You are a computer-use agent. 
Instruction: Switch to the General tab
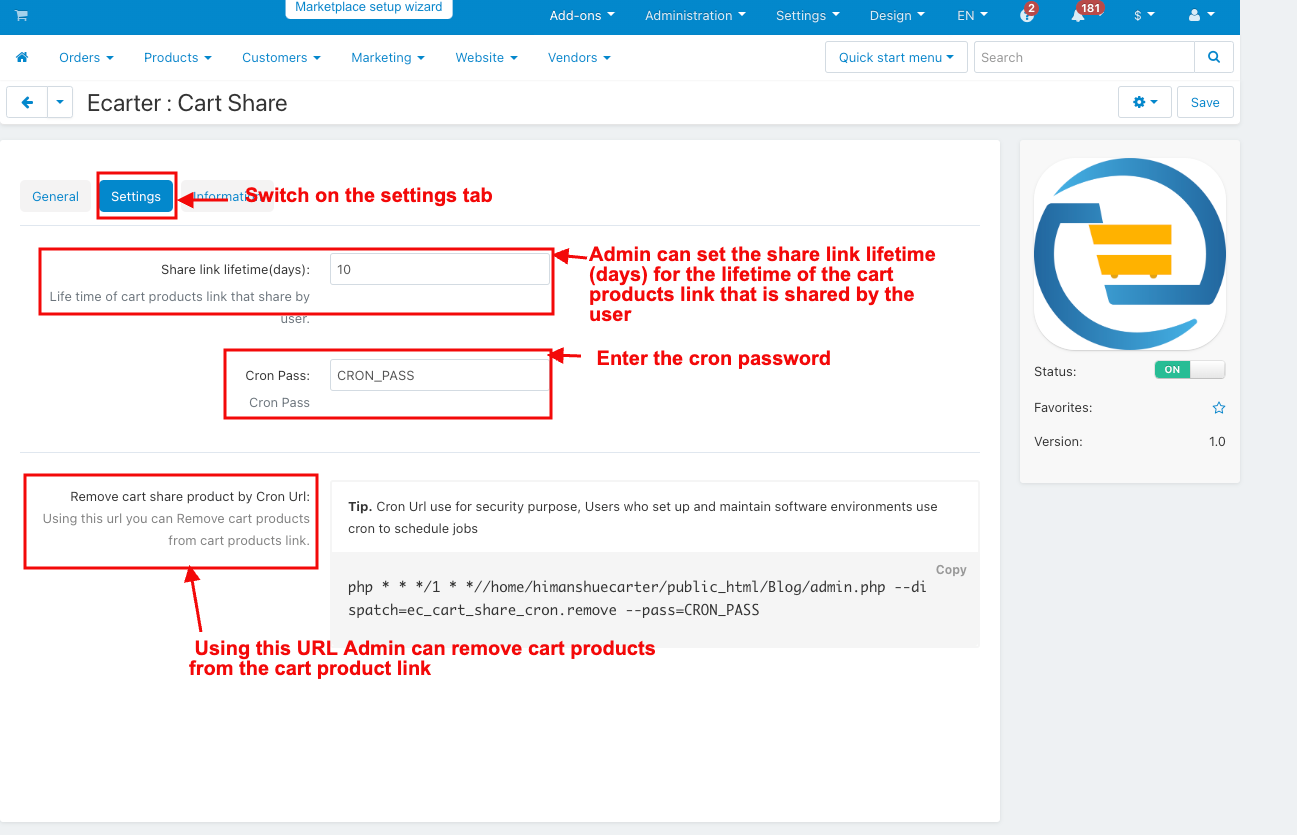[55, 197]
